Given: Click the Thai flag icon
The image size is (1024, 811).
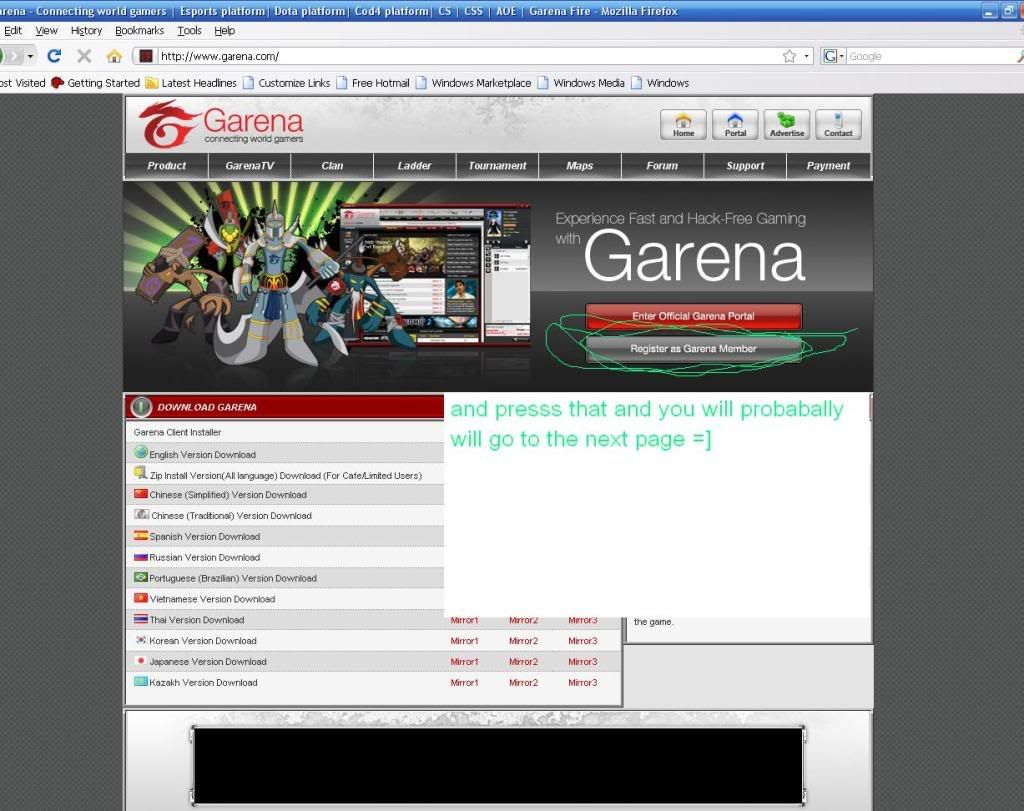Looking at the screenshot, I should point(140,618).
